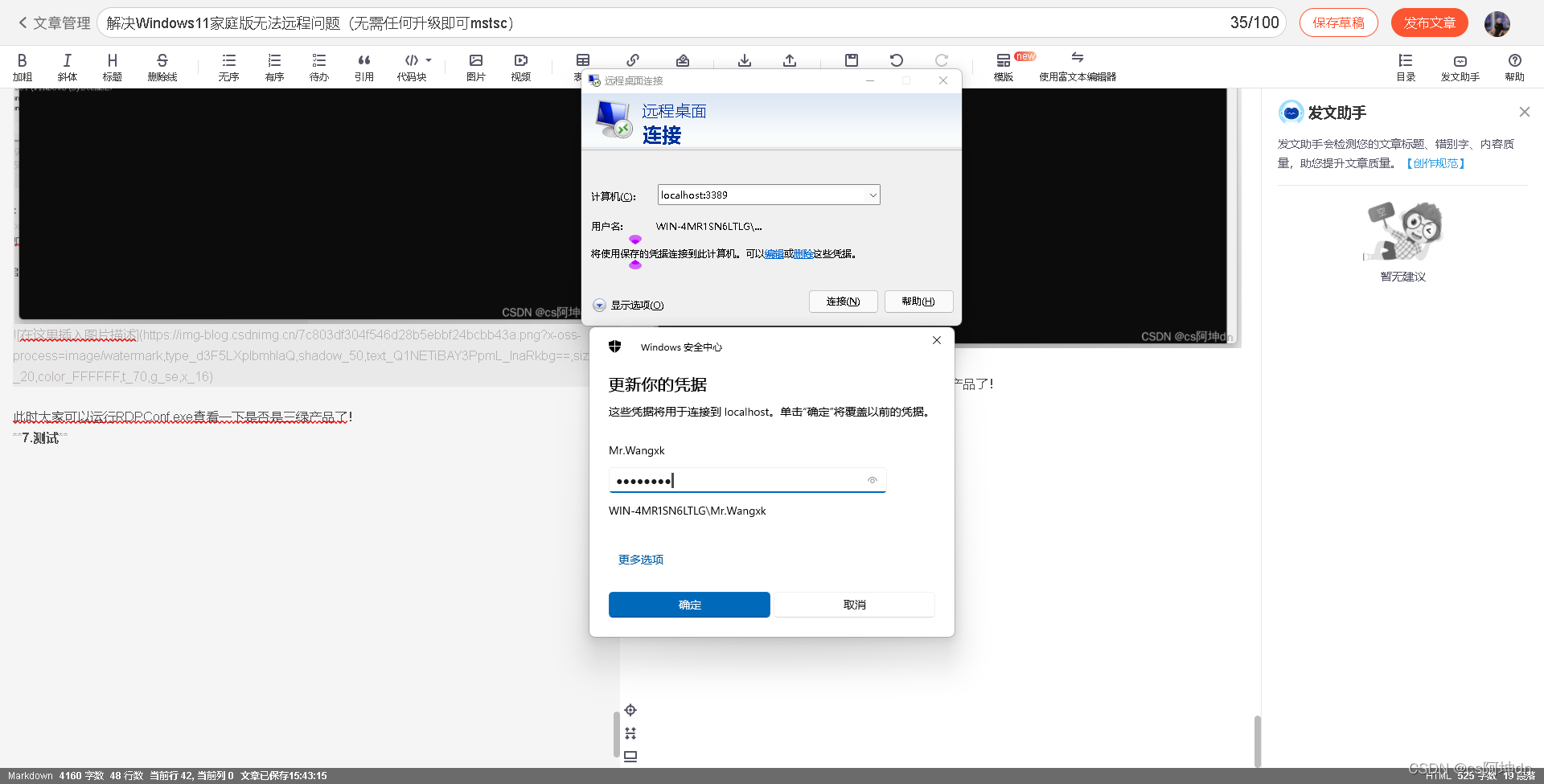
Task: Click the 删除 credentials link in Remote Desktop
Action: coord(803,254)
